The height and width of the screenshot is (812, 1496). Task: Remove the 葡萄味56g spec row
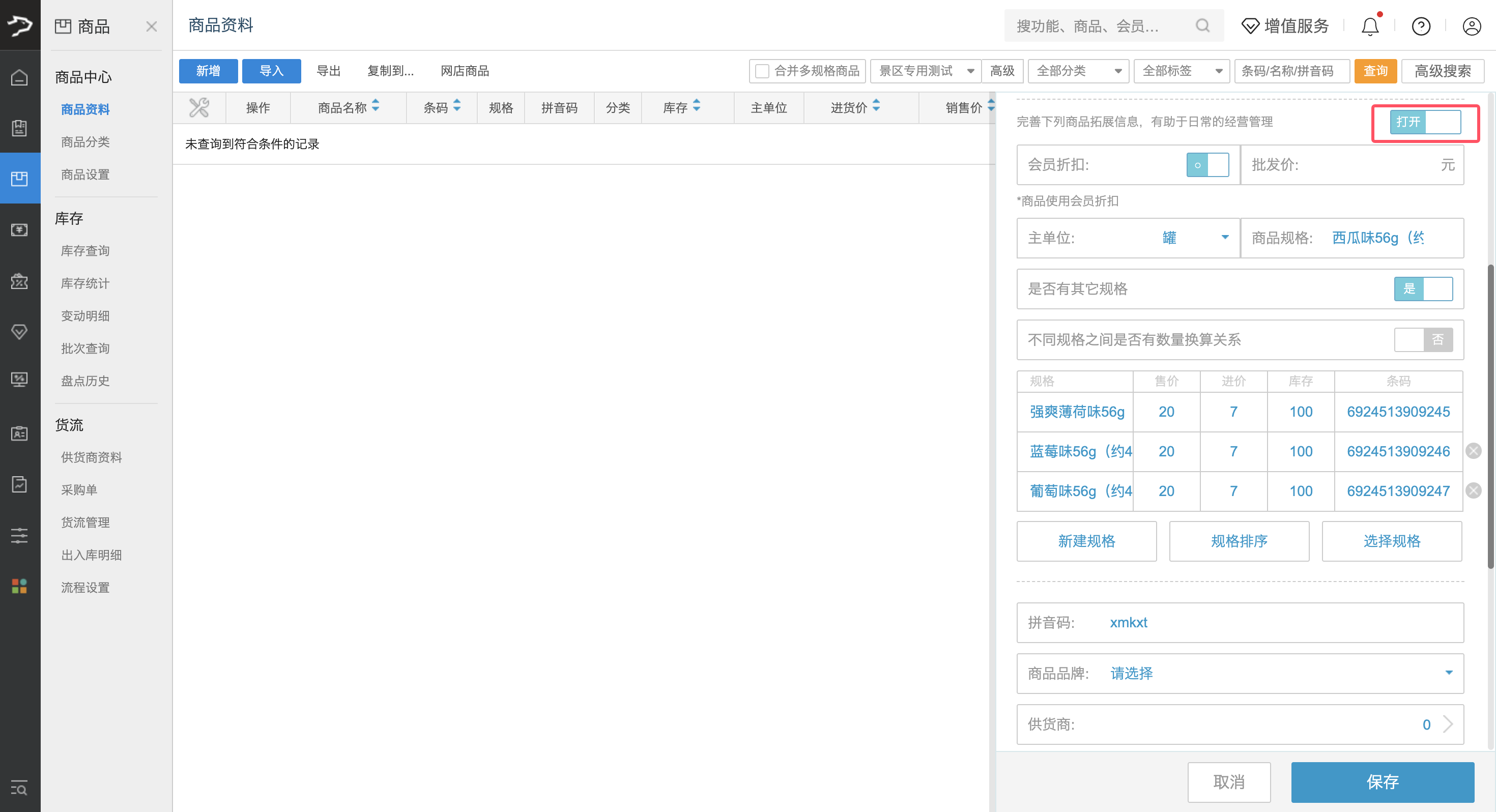pyautogui.click(x=1474, y=491)
